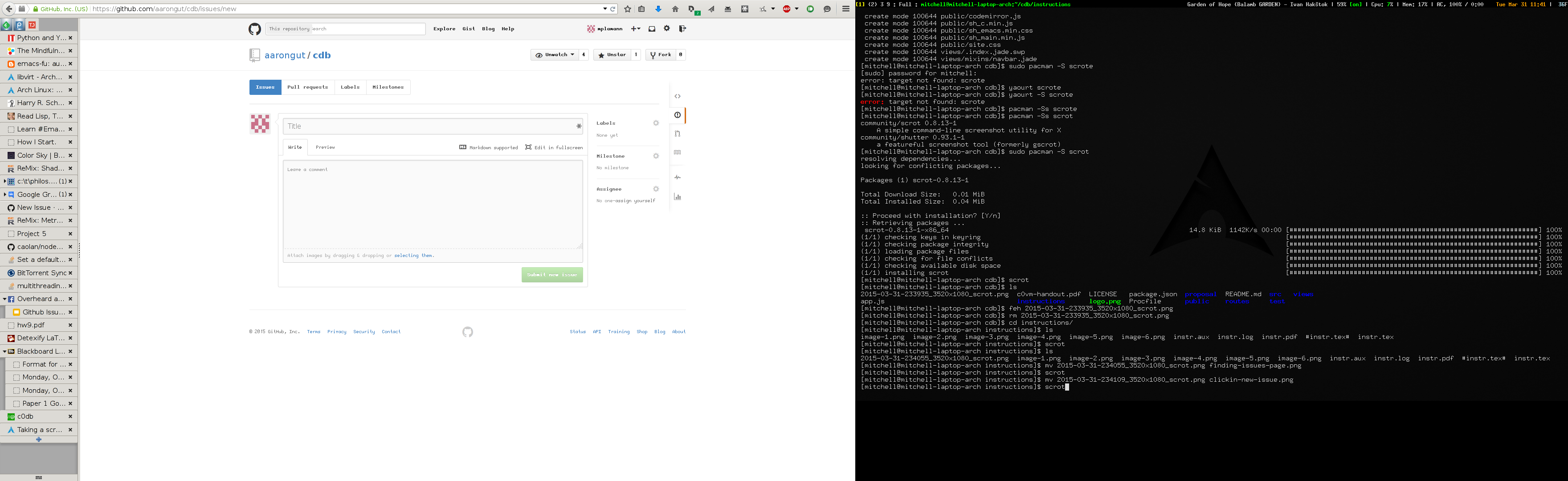Toggle Edit in fullscreen mode

pos(554,147)
